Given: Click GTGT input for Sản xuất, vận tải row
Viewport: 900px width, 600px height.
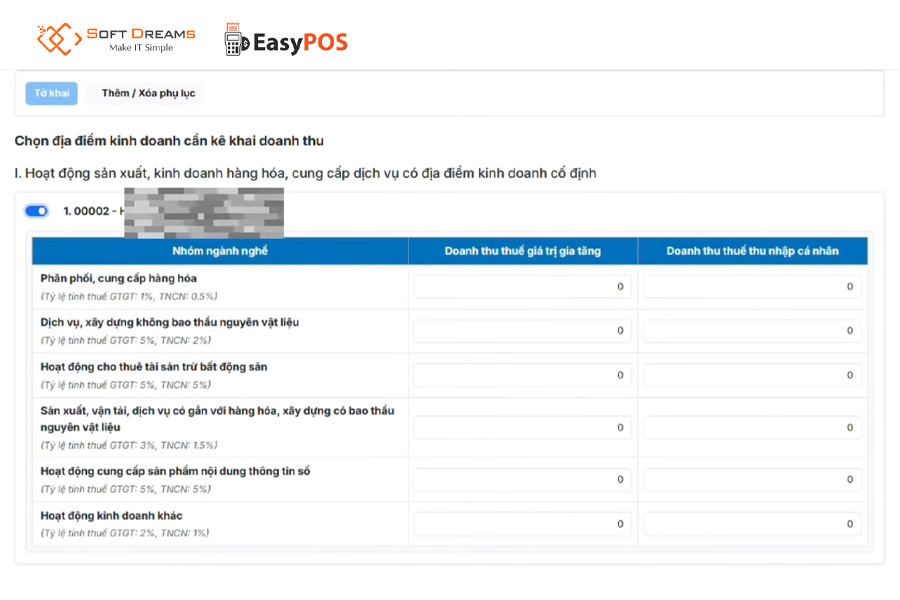Looking at the screenshot, I should point(522,427).
